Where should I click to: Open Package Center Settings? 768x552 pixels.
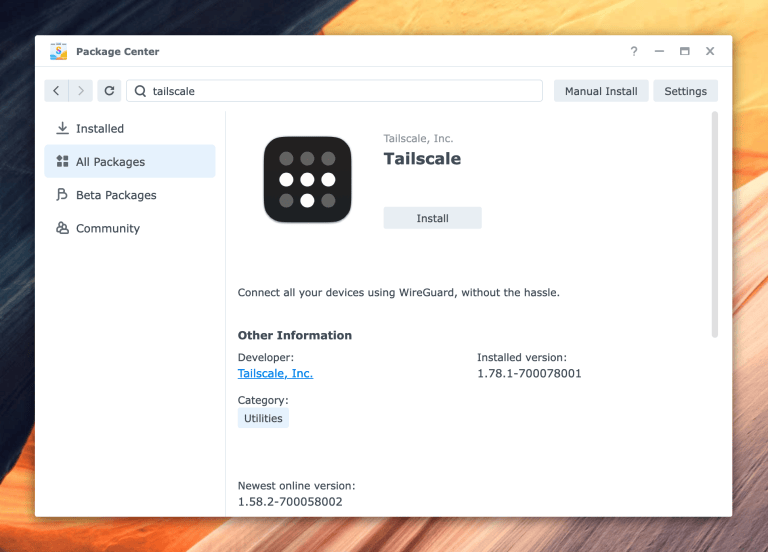point(685,91)
